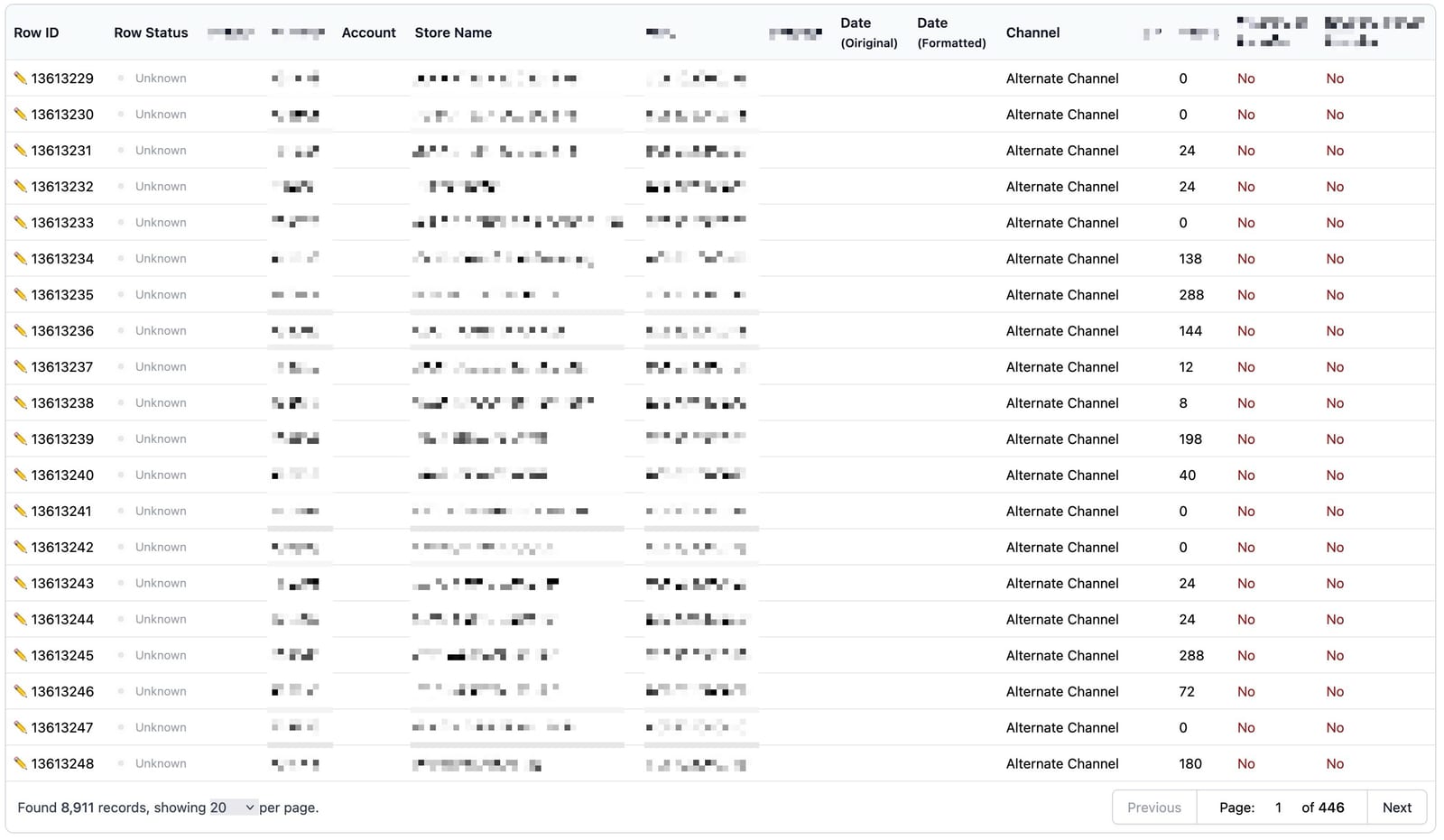Screen dimensions: 1444x840
Task: Toggle the status dot beside Unknown on row 13613229
Action: pyautogui.click(x=120, y=78)
